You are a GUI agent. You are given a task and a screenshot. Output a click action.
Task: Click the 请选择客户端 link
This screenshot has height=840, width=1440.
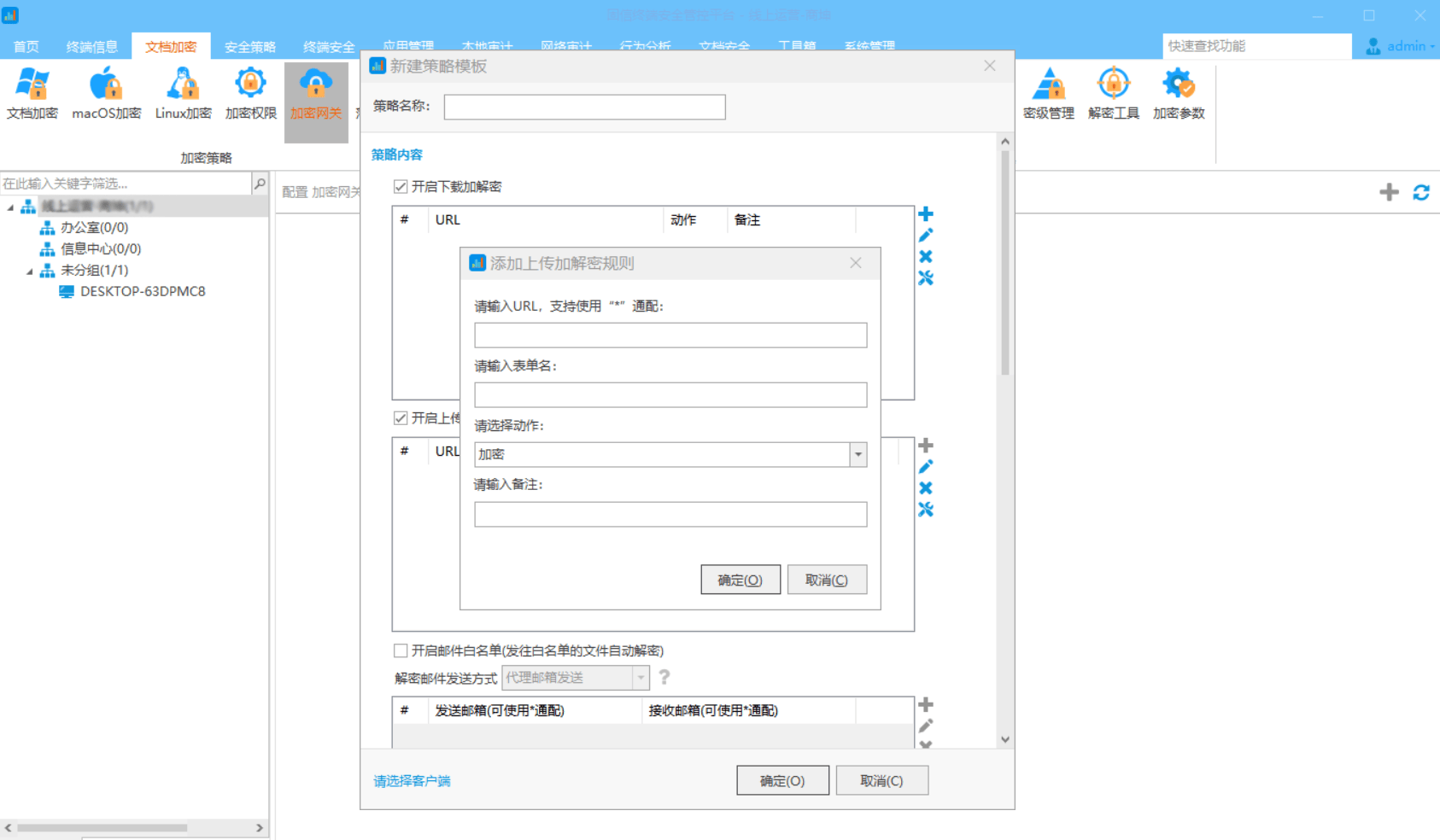(412, 780)
